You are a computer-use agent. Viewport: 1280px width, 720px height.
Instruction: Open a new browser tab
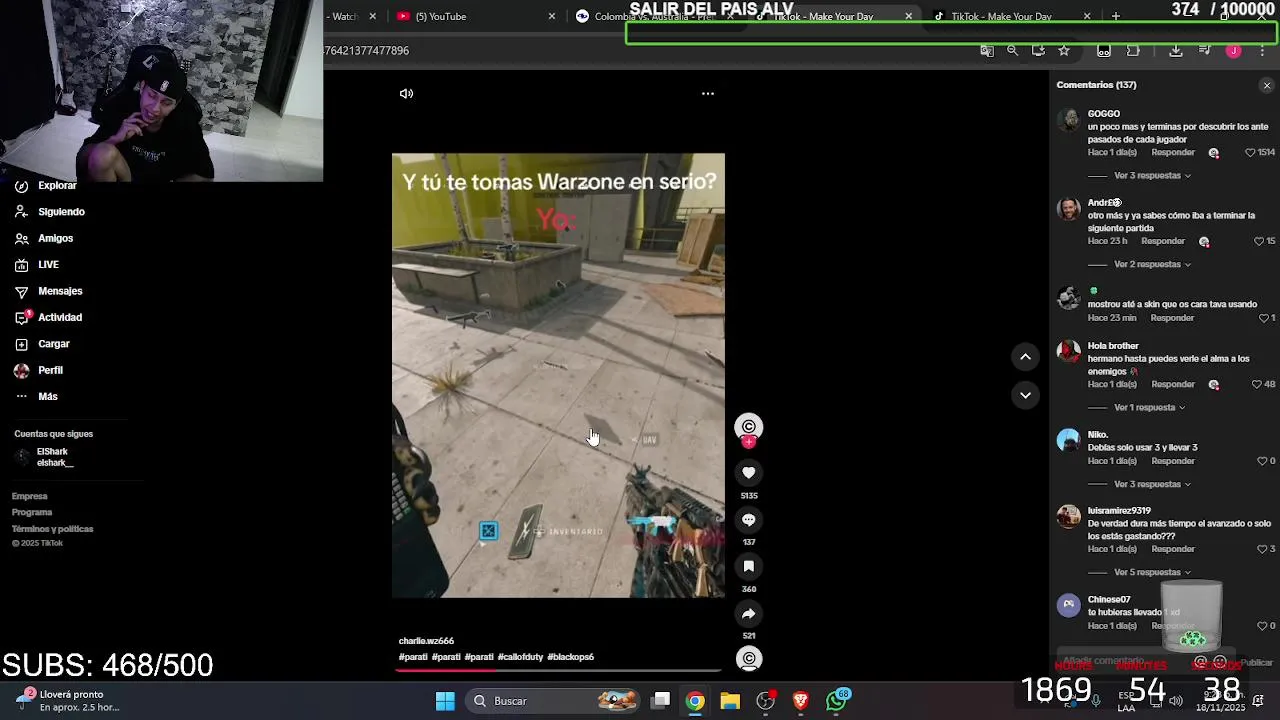click(1116, 16)
